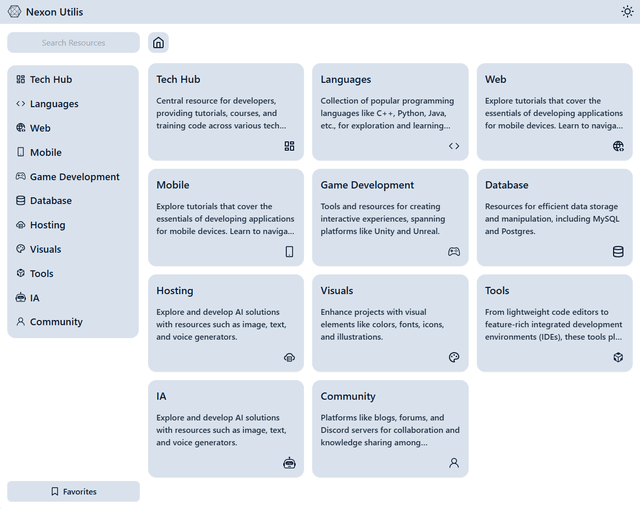
Task: Click the database cylinder icon in Database card
Action: pos(618,252)
